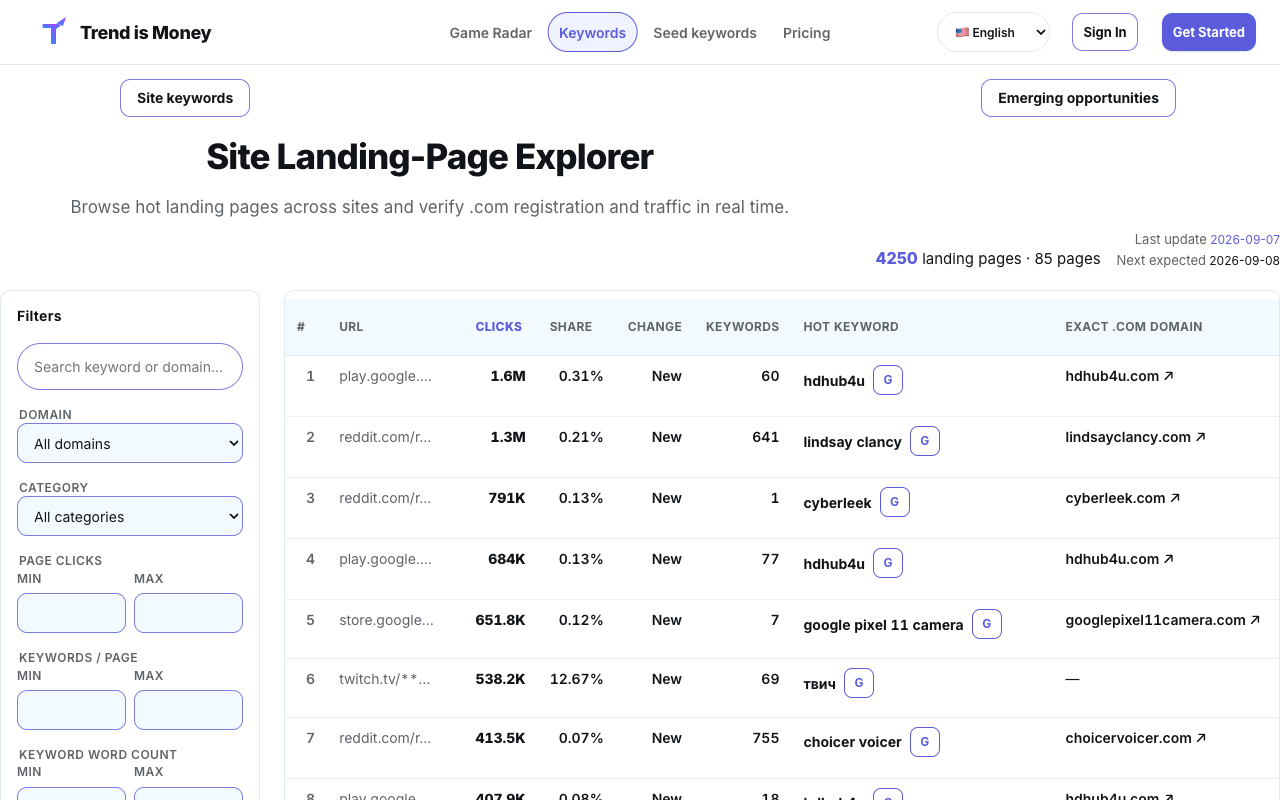Open the Pricing page link
The height and width of the screenshot is (800, 1280).
807,32
